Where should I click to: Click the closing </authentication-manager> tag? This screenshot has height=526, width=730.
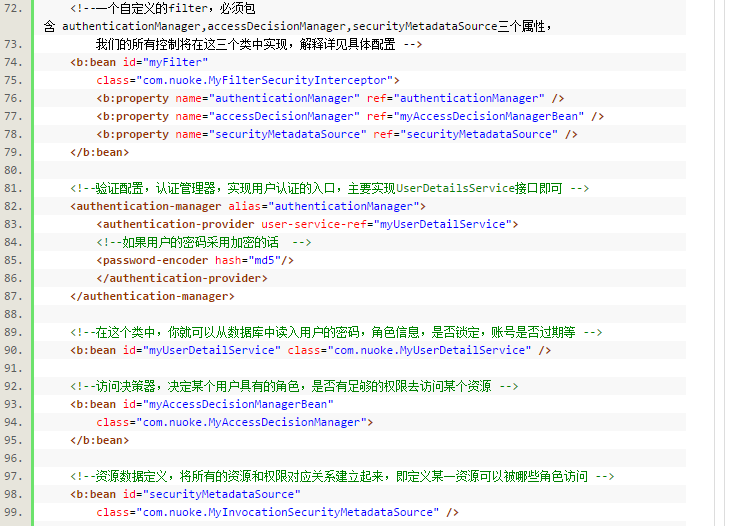click(x=152, y=296)
